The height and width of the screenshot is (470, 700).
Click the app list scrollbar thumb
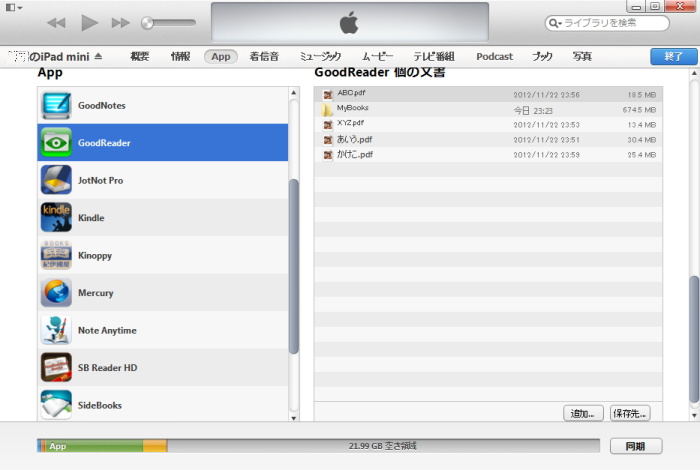[293, 266]
